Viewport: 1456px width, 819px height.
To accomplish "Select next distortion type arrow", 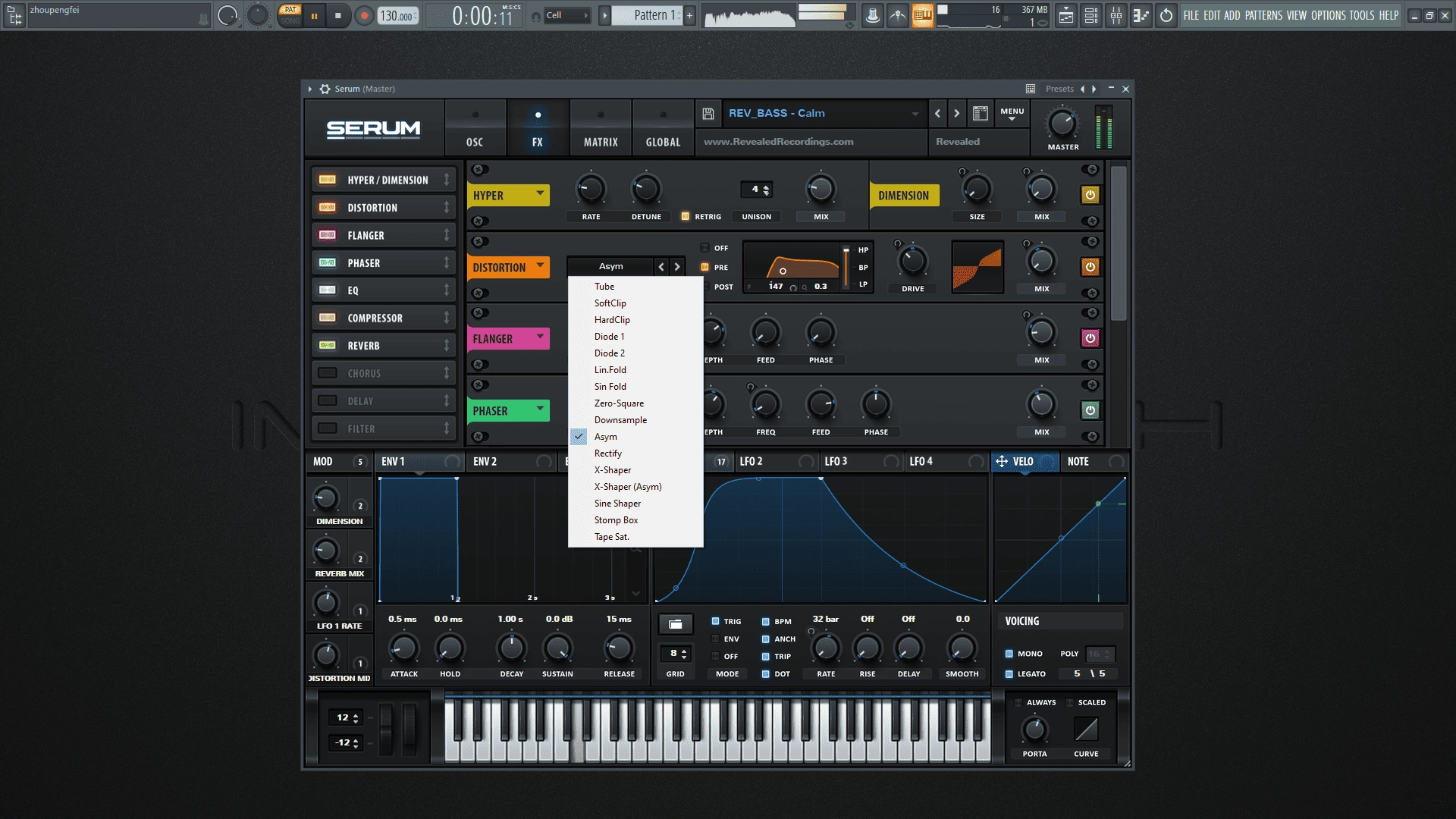I will [677, 267].
